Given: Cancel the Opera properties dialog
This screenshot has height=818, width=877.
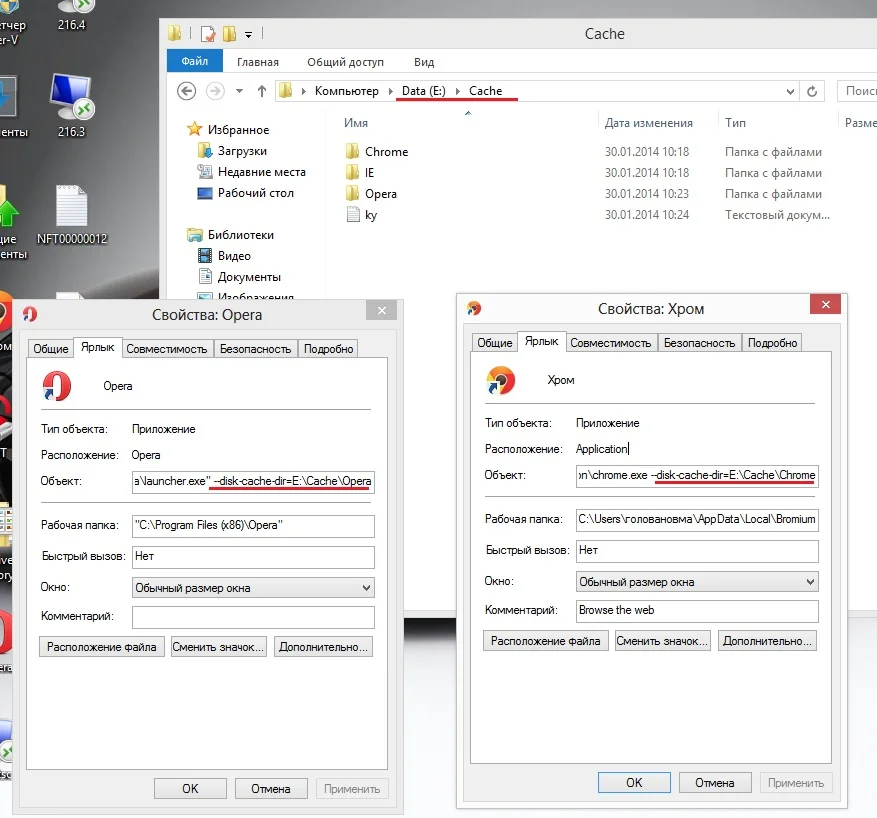Looking at the screenshot, I should (x=271, y=788).
